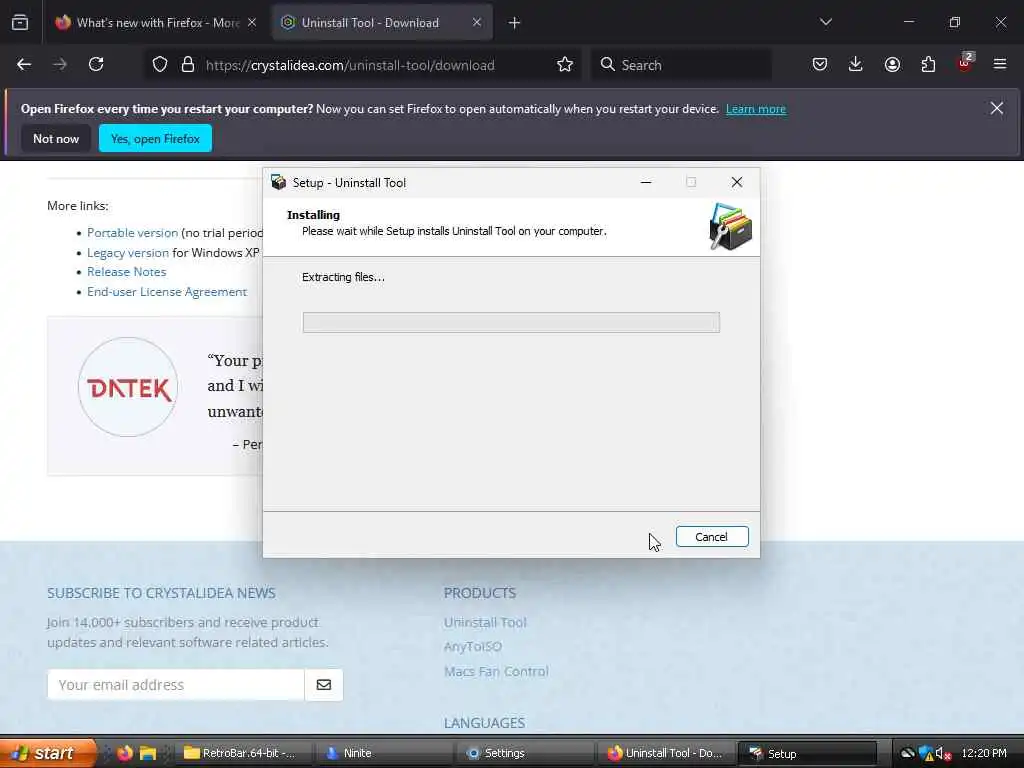1024x768 pixels.
Task: Close the Uninstall Tool - Download tab
Action: [x=477, y=23]
